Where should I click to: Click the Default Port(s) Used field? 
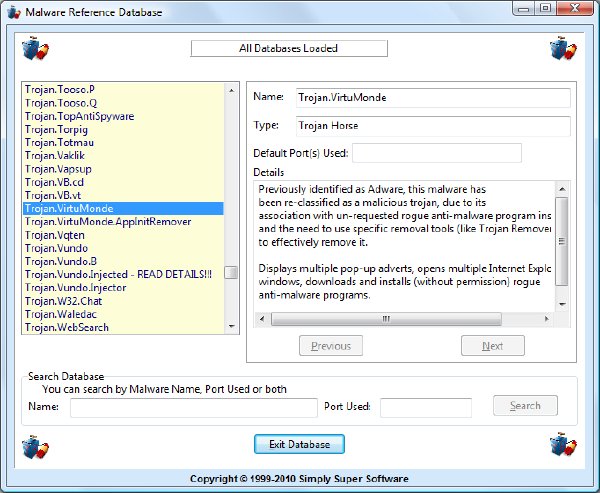pos(437,153)
